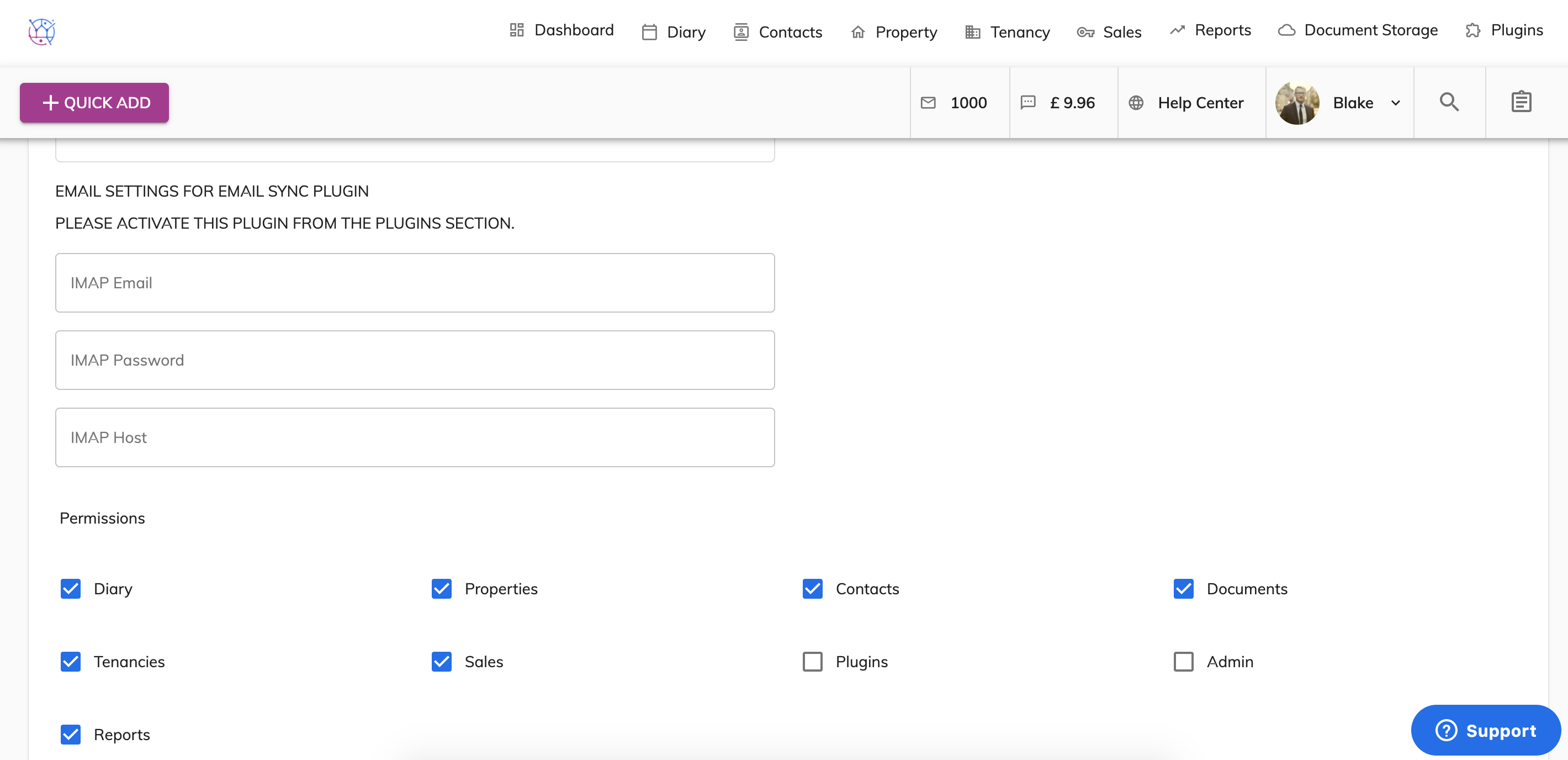The image size is (1568, 760).
Task: Click the app logo icon
Action: 41,31
